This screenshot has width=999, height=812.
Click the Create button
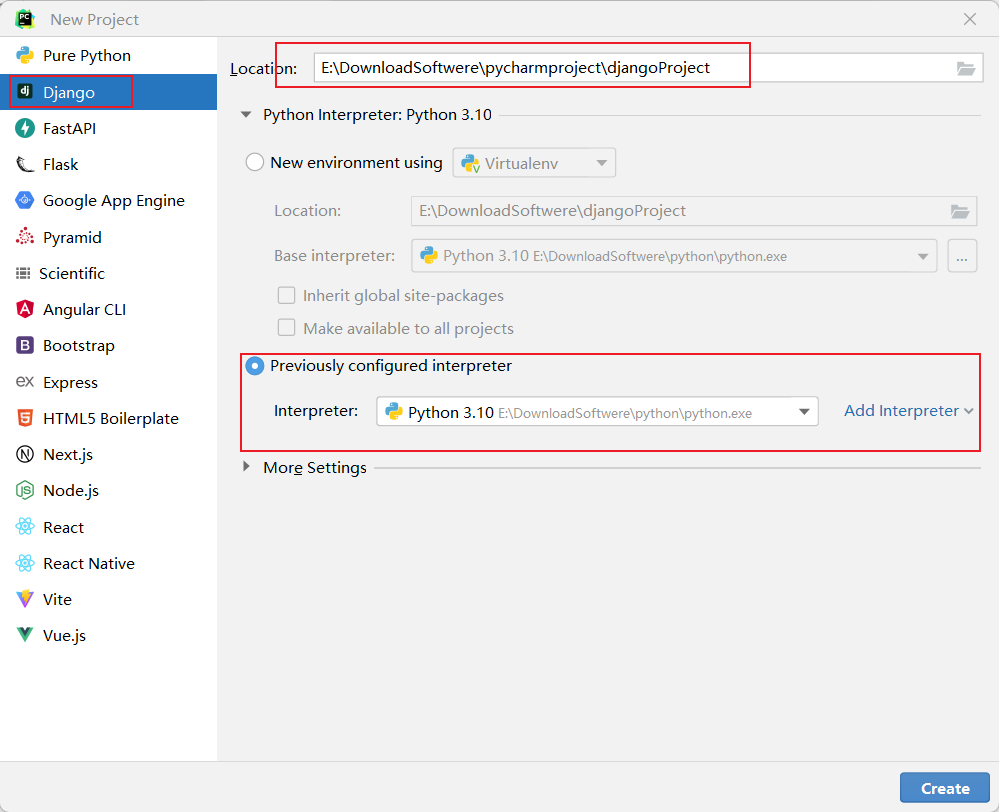[x=945, y=788]
